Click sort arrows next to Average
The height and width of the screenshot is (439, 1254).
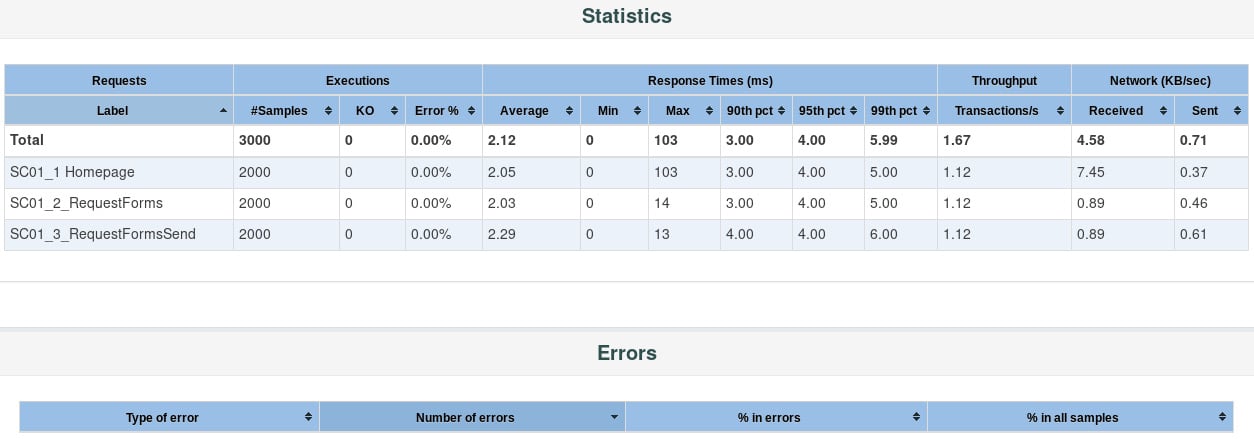coord(569,111)
